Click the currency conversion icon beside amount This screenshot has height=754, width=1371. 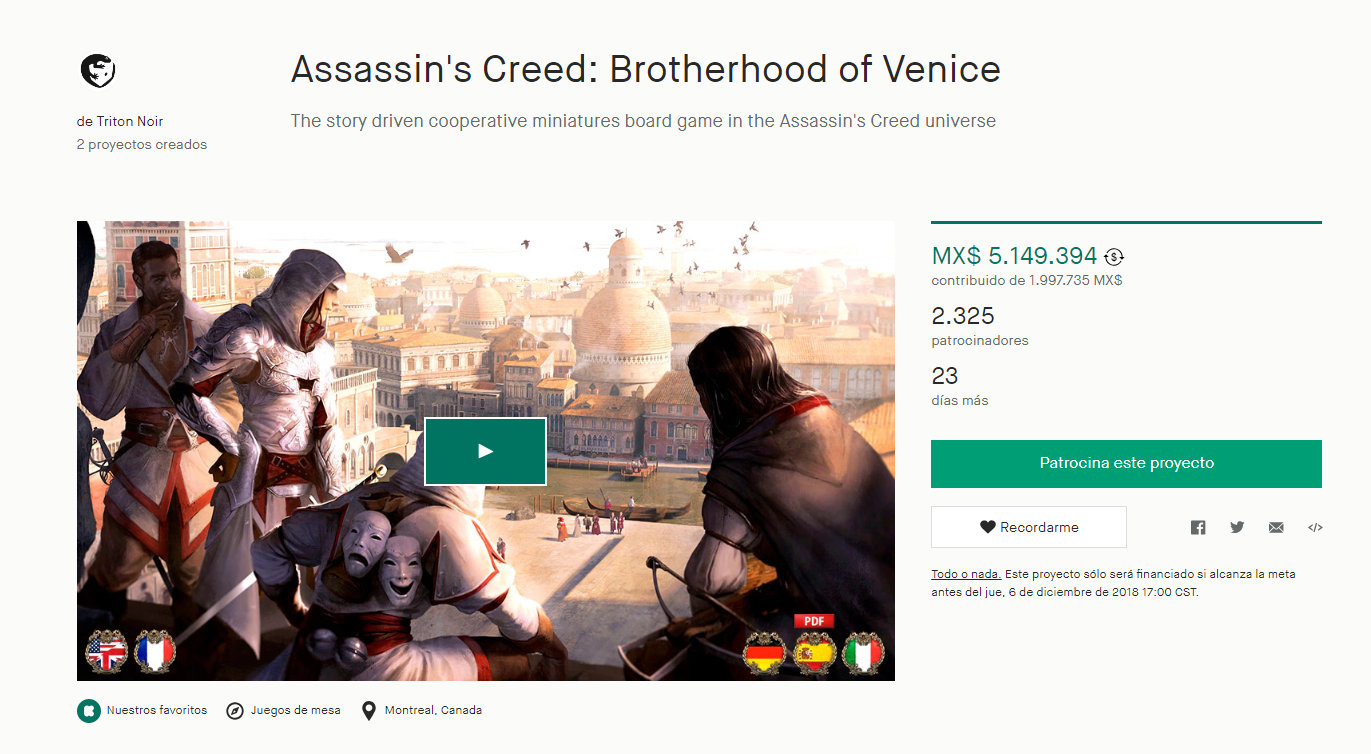pyautogui.click(x=1114, y=257)
